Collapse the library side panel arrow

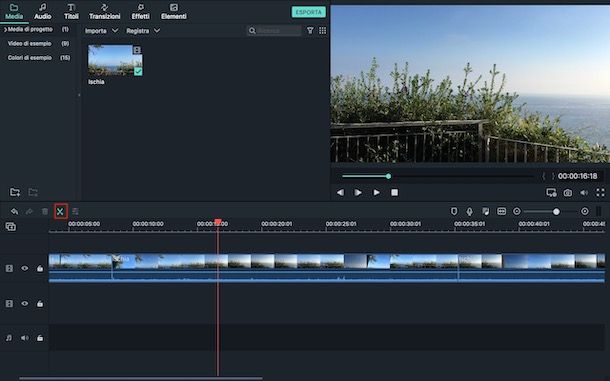79,95
